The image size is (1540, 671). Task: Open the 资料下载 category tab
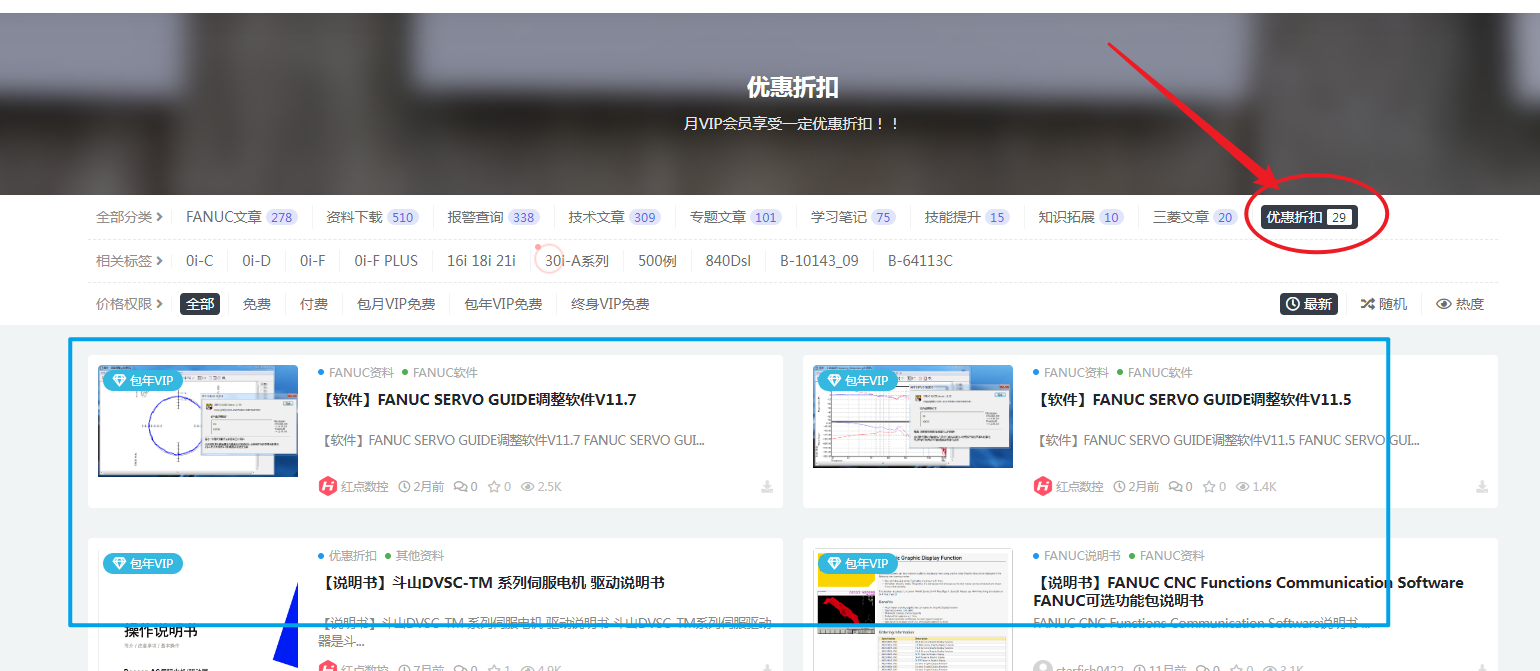[372, 217]
